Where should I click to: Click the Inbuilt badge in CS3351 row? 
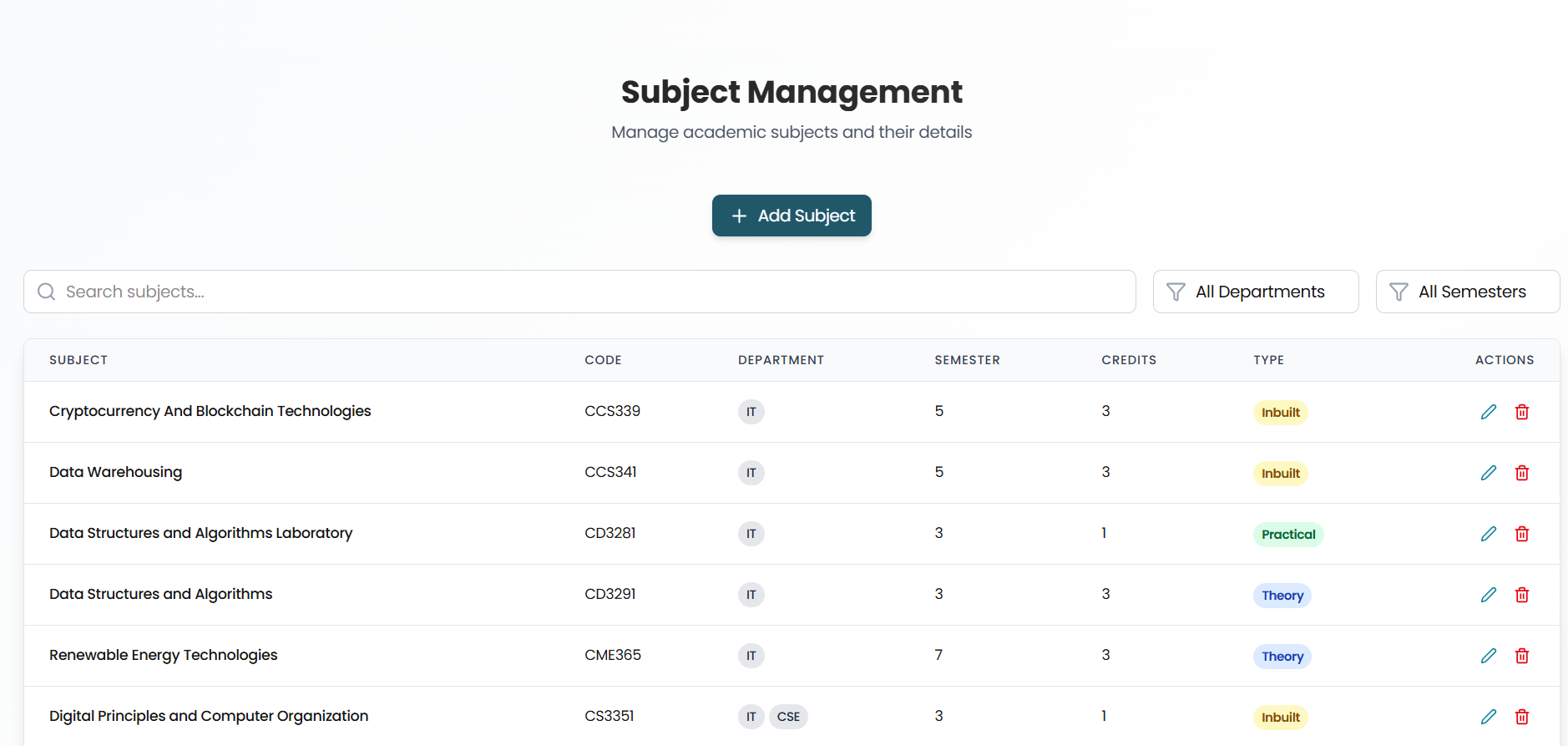(x=1281, y=718)
